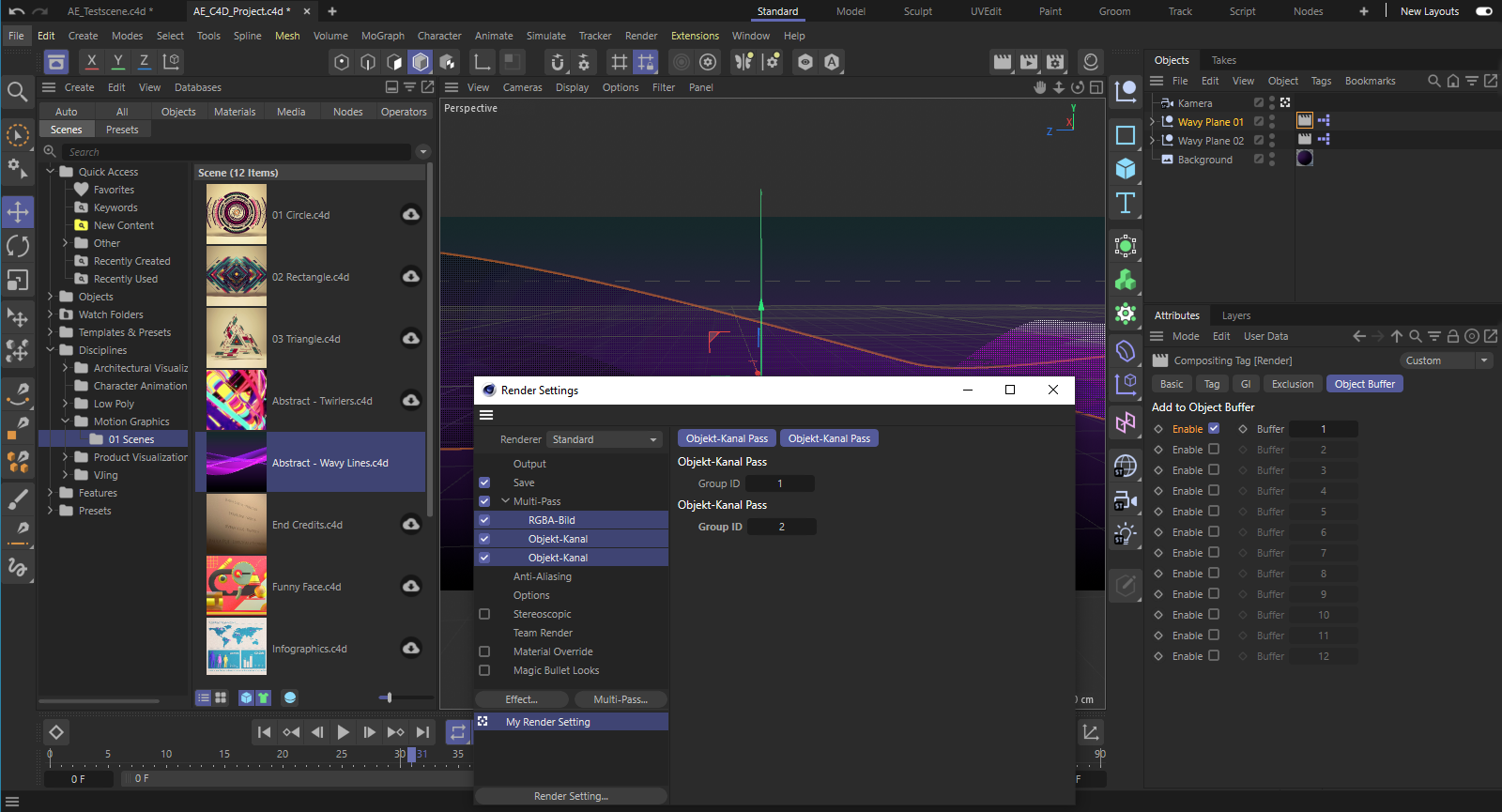
Task: Click timeline playhead at frame 30
Action: coord(411,754)
